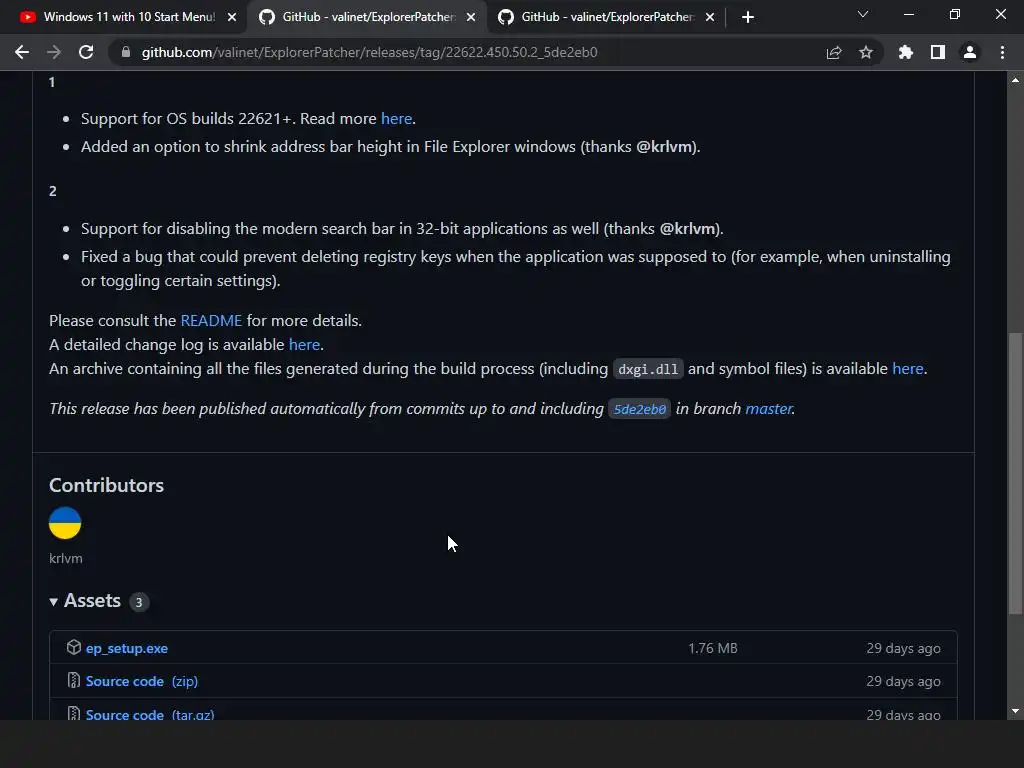This screenshot has width=1024, height=768.
Task: Download Source code (tar.gz)
Action: pyautogui.click(x=150, y=714)
